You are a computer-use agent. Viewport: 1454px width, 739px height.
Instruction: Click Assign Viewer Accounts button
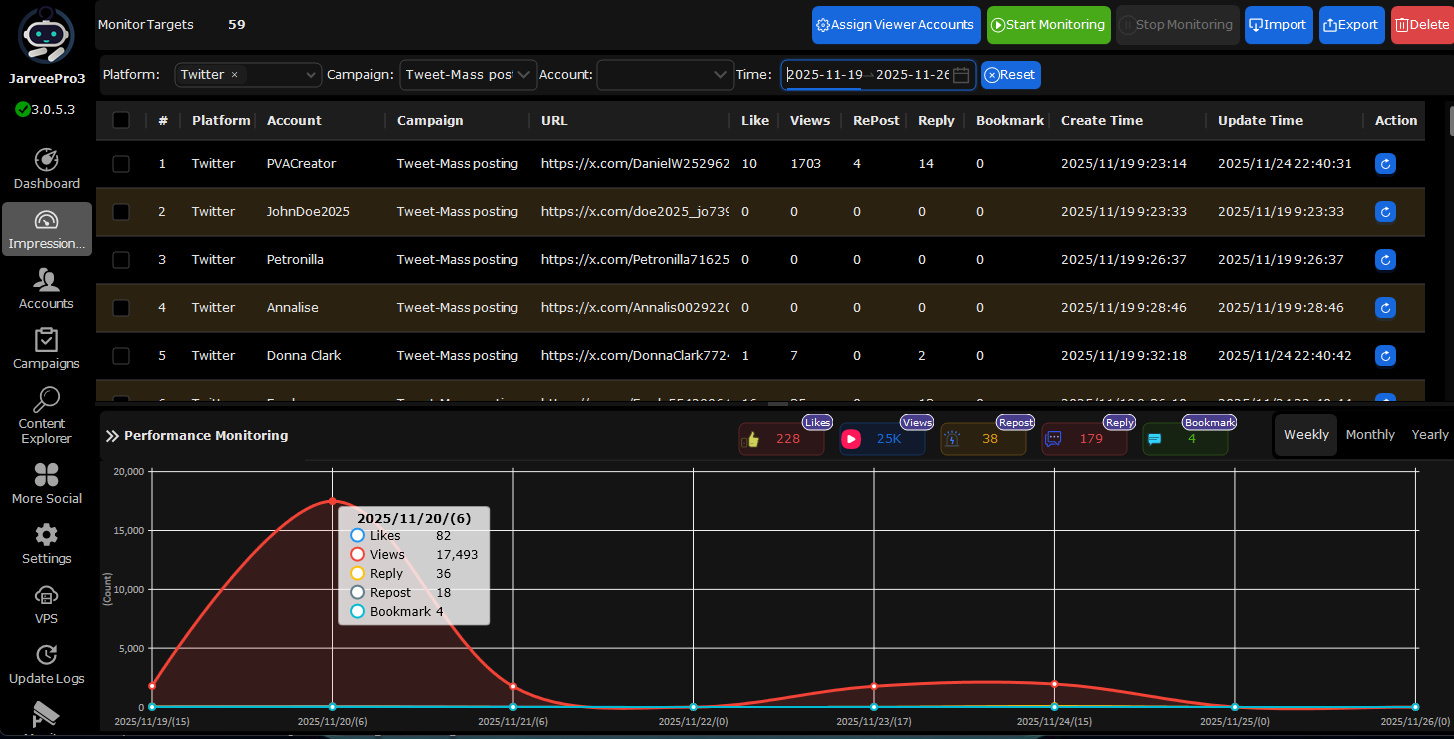coord(896,25)
